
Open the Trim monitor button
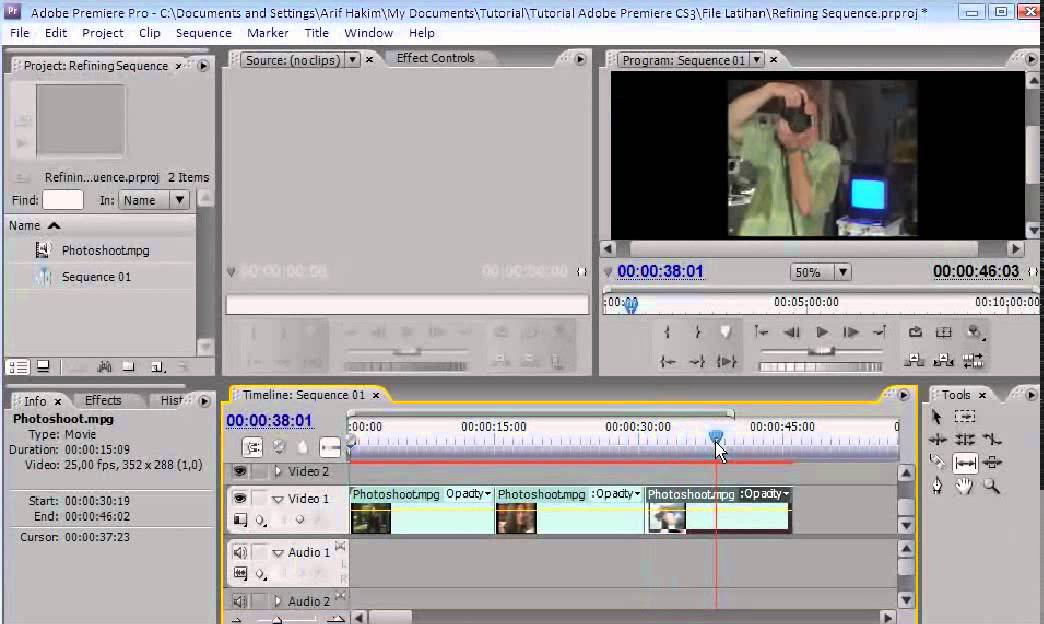pos(973,360)
